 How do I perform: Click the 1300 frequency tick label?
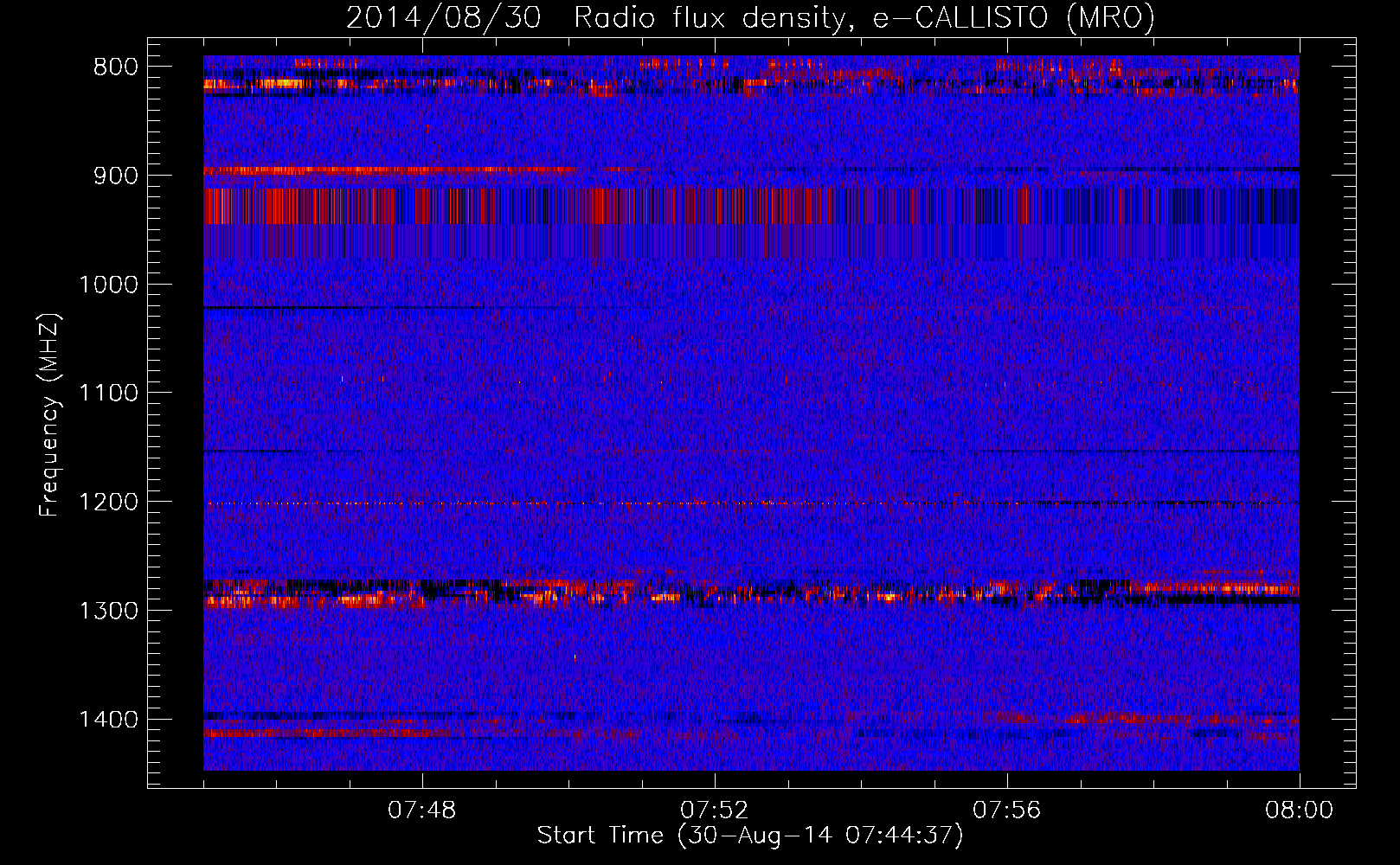tap(108, 611)
